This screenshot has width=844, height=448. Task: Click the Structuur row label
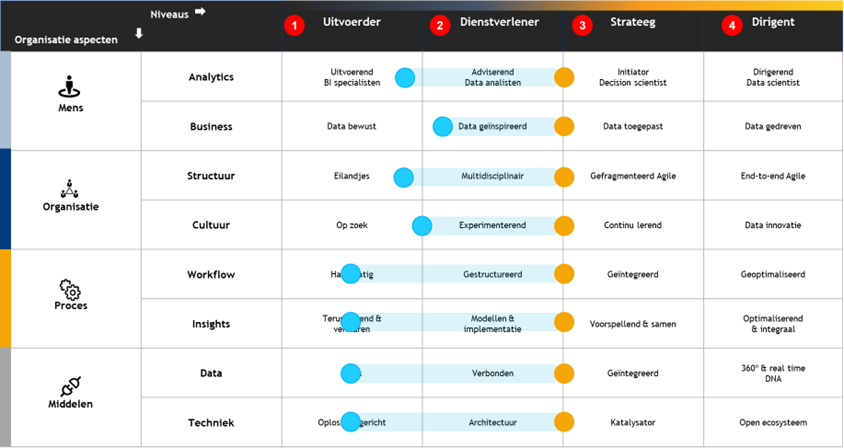click(211, 176)
